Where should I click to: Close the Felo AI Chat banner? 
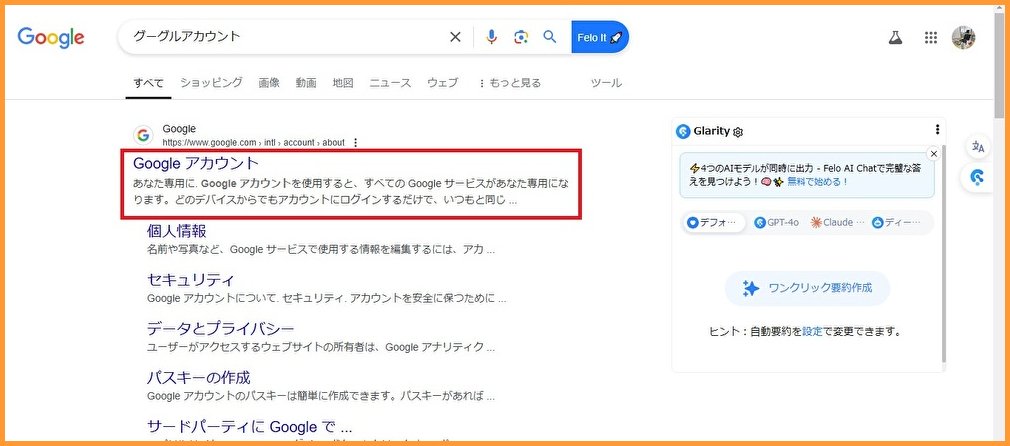pyautogui.click(x=933, y=153)
